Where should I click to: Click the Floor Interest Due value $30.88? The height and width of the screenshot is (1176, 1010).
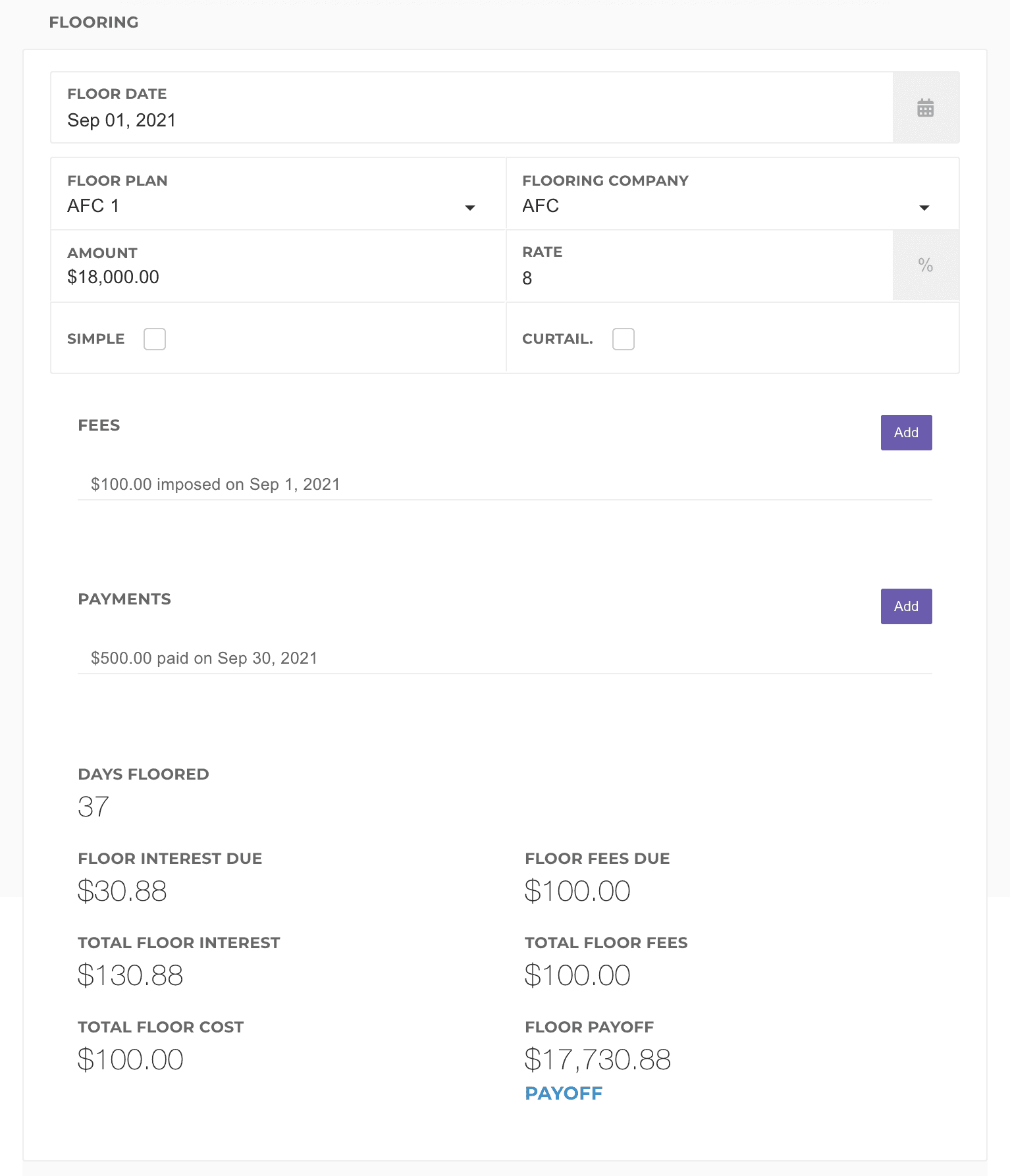(122, 891)
